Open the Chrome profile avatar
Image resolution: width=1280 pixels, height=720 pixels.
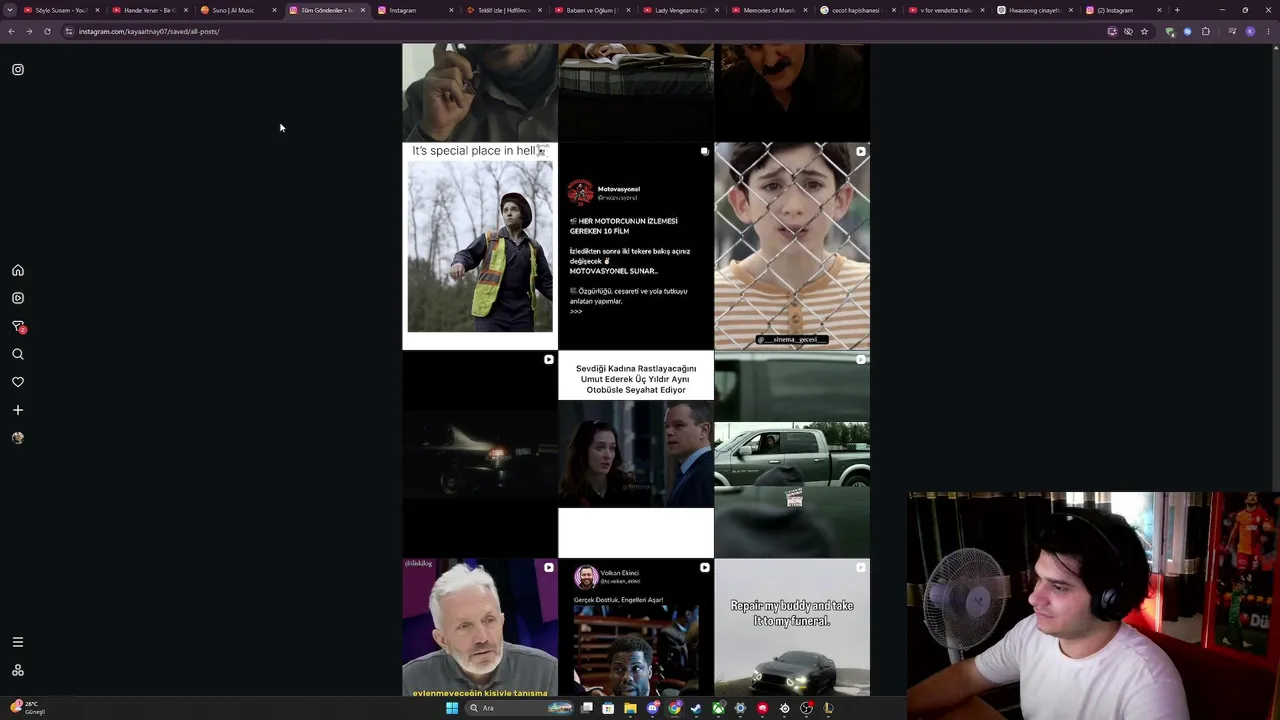pos(1250,31)
